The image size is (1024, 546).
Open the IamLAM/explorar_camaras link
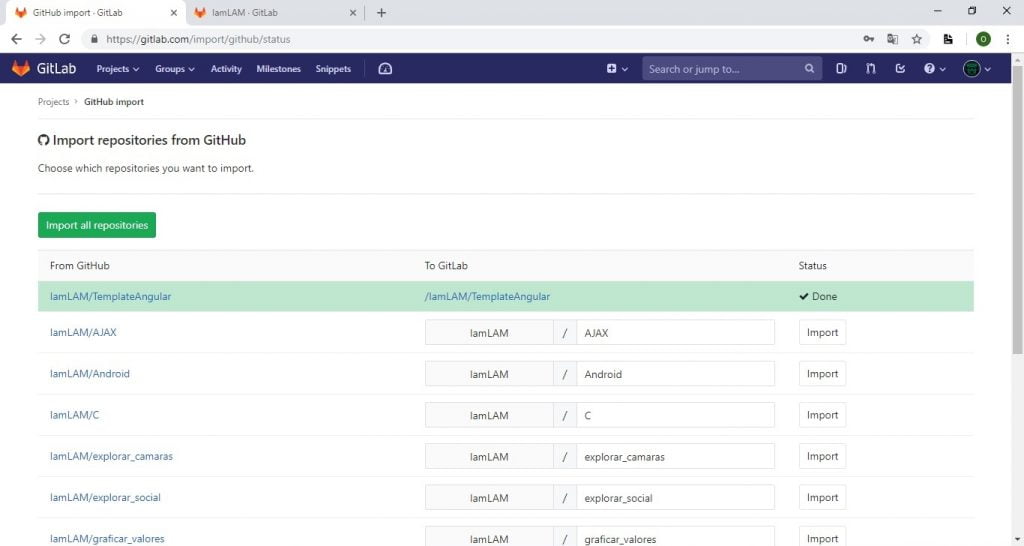[111, 456]
